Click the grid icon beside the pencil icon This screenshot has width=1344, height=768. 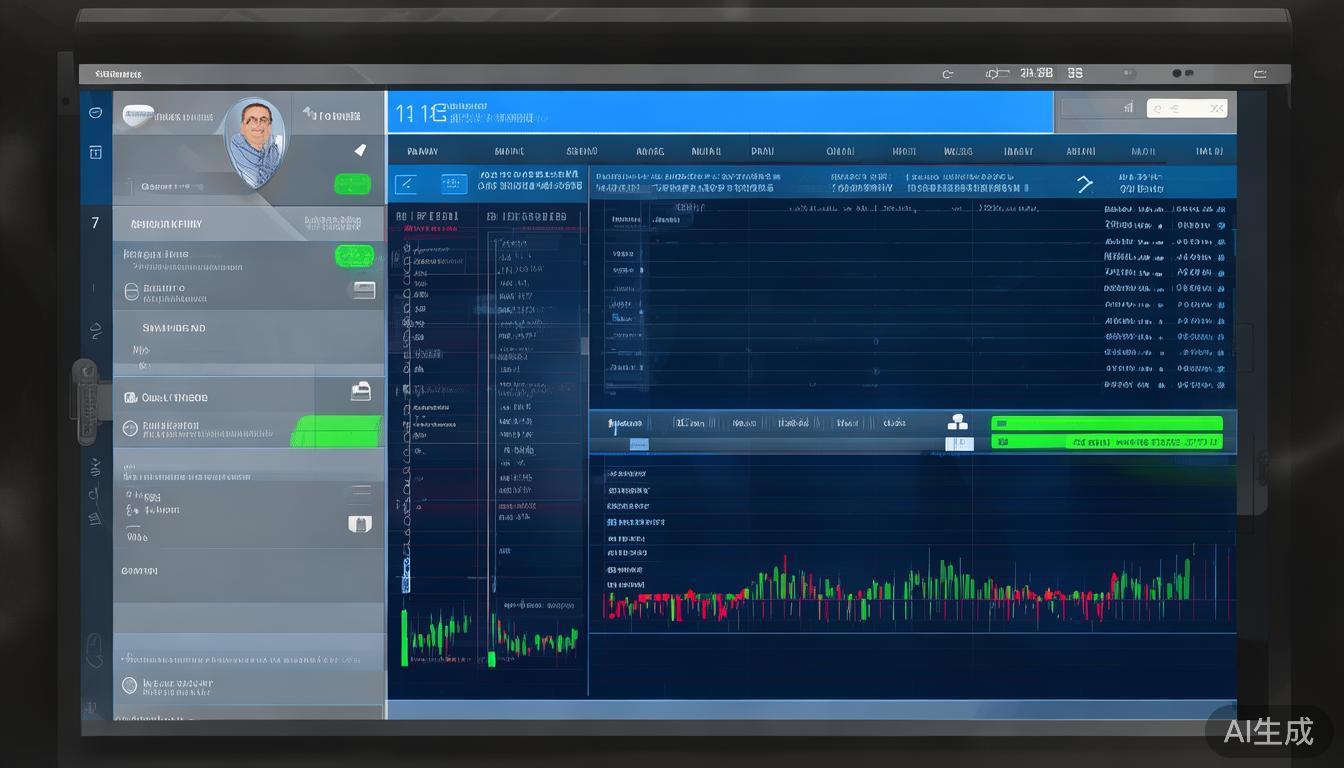point(454,184)
